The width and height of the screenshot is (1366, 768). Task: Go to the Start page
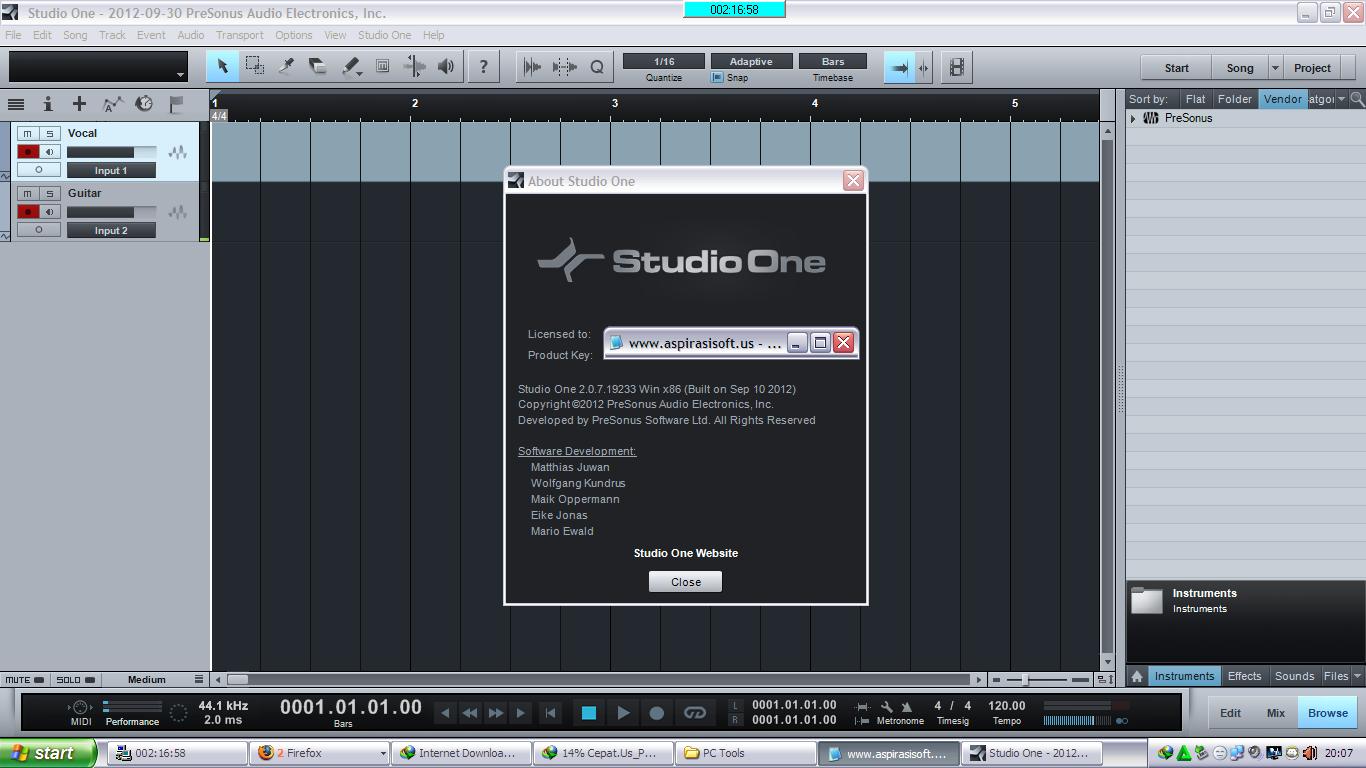(1177, 68)
